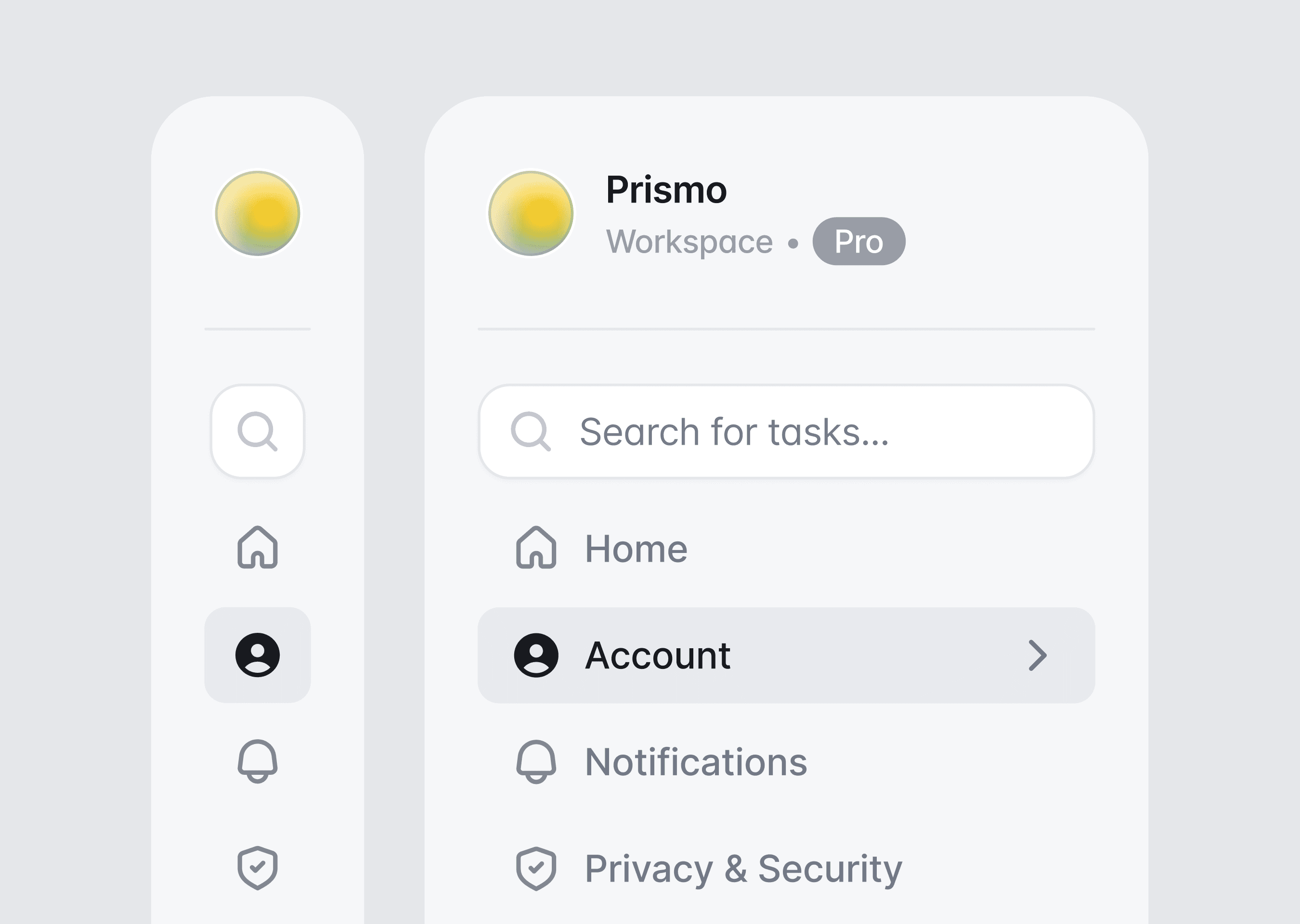Open the Notifications menu item
Image resolution: width=1300 pixels, height=924 pixels.
696,762
